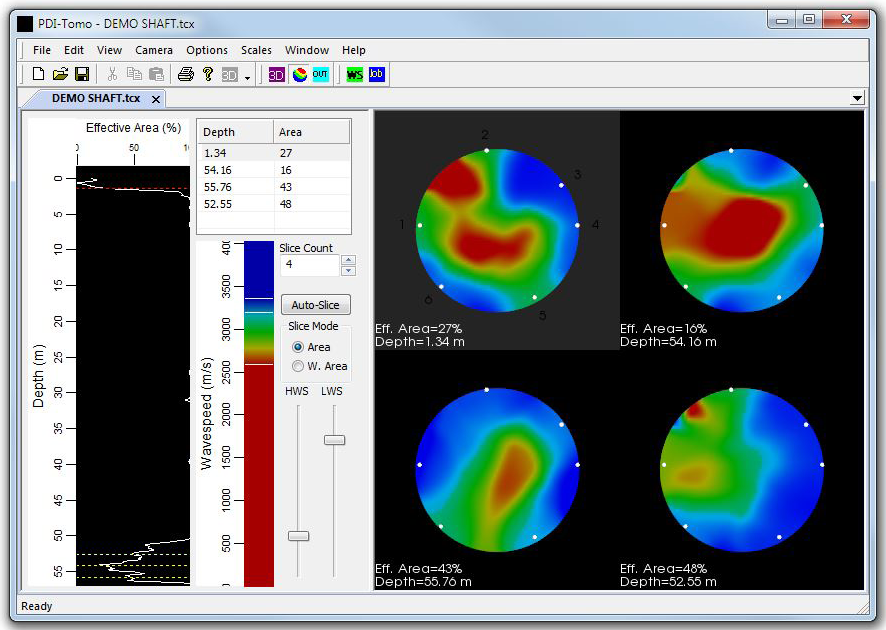Select the W. Area slice mode option
Viewport: 886px width, 630px height.
298,366
